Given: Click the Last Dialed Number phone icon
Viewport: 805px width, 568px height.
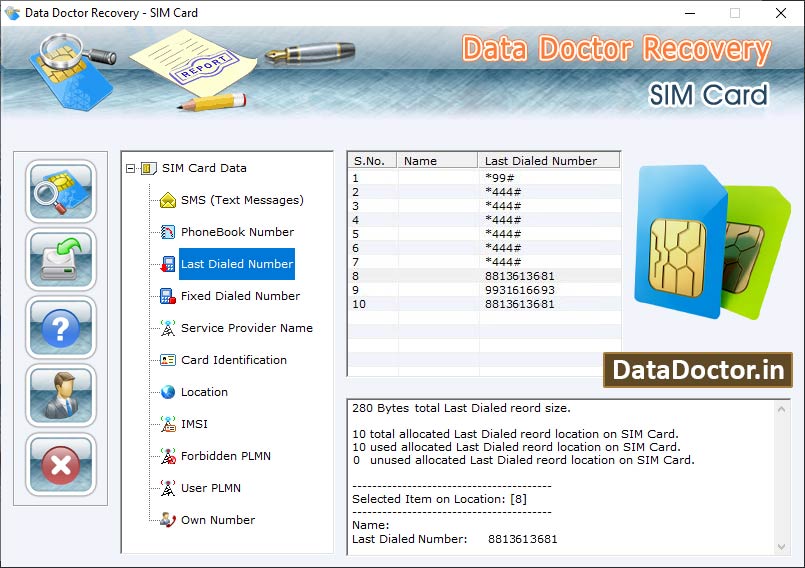Looking at the screenshot, I should 168,264.
